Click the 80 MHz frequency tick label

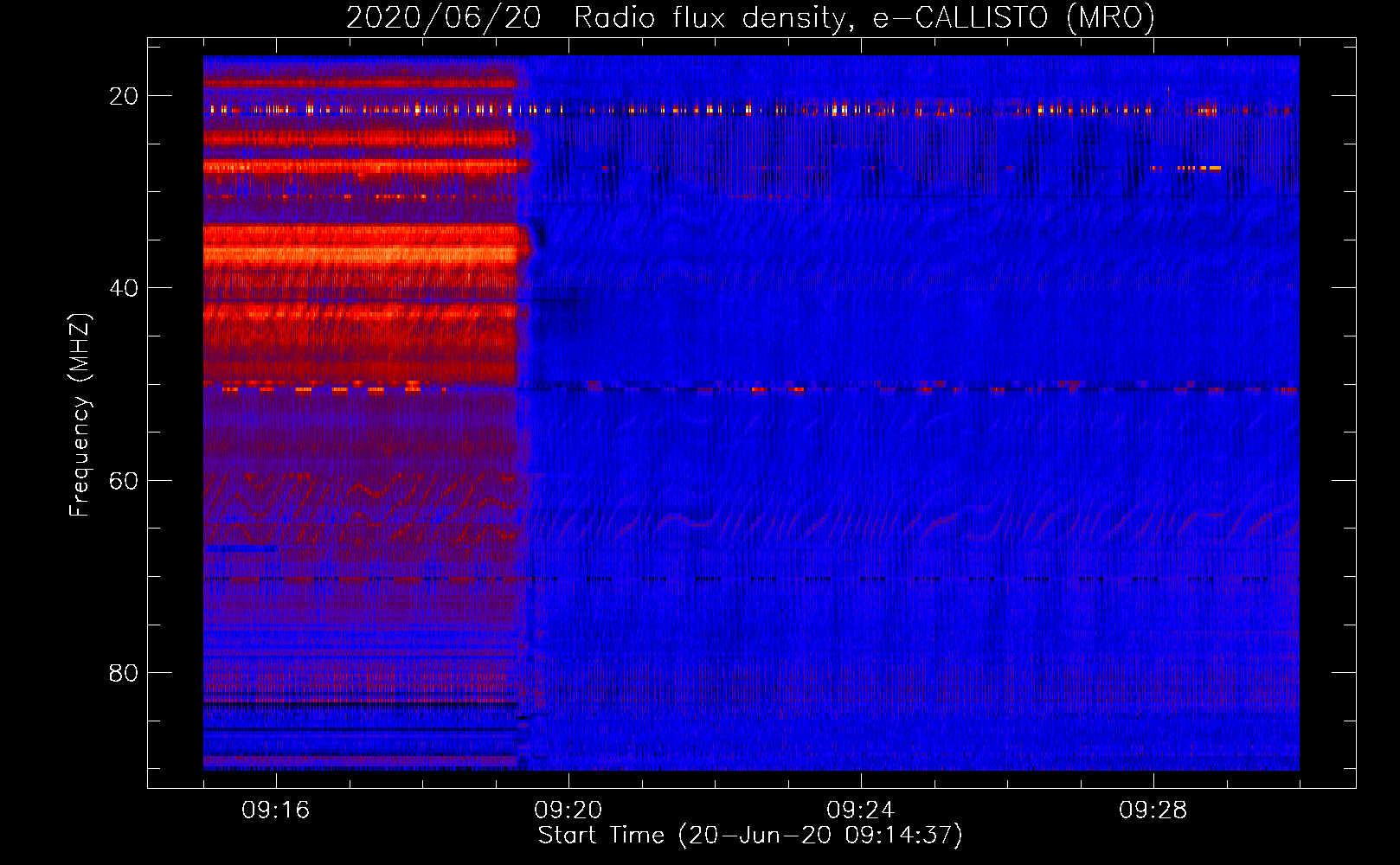124,672
